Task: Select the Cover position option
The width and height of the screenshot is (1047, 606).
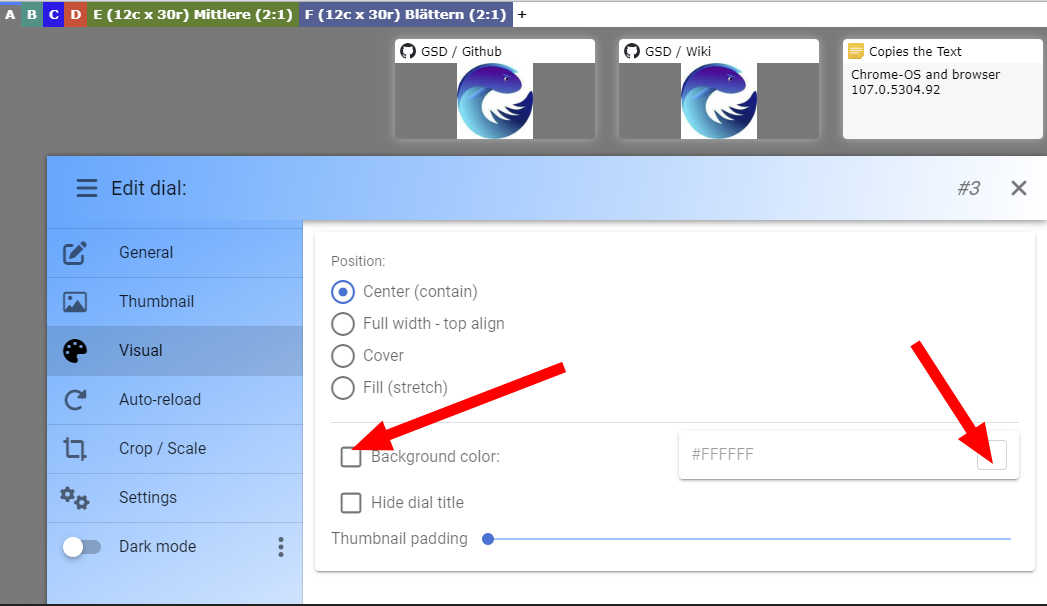Action: (x=343, y=355)
